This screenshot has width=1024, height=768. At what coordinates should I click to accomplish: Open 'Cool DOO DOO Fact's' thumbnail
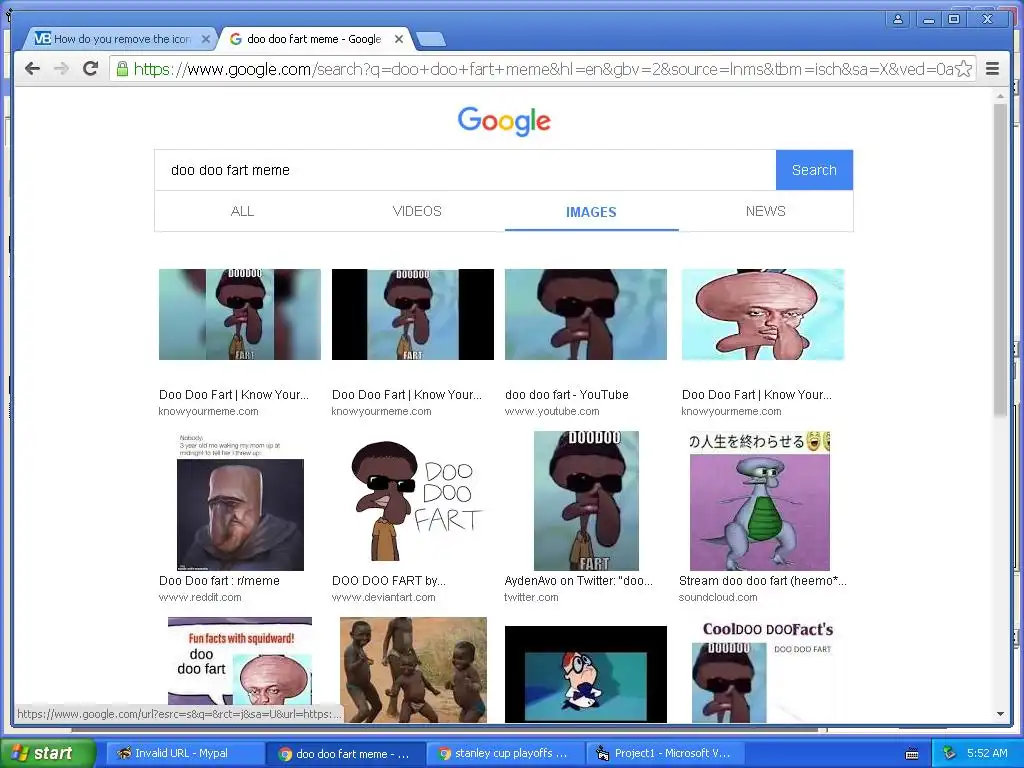[x=763, y=670]
